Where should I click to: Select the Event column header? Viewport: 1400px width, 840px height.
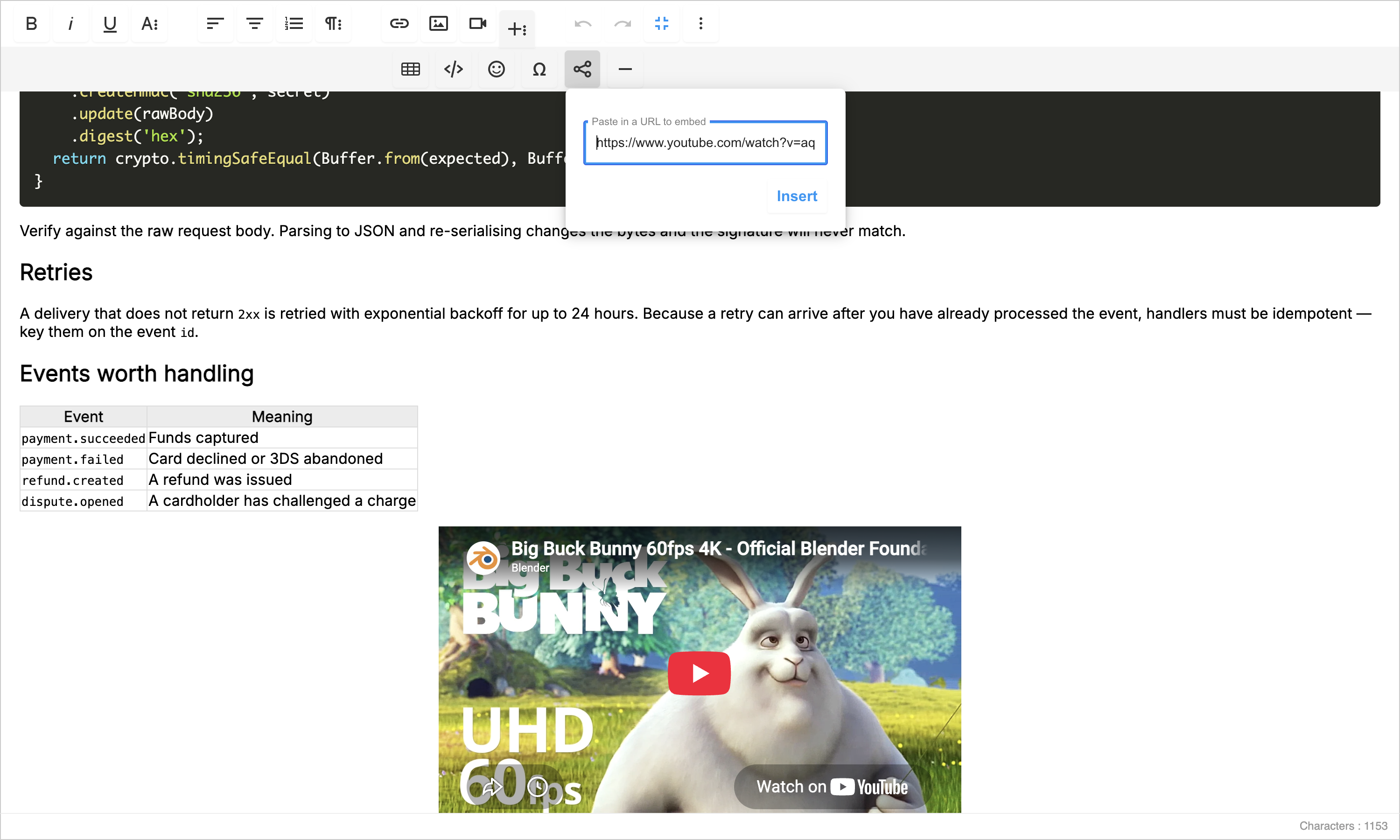coord(83,417)
